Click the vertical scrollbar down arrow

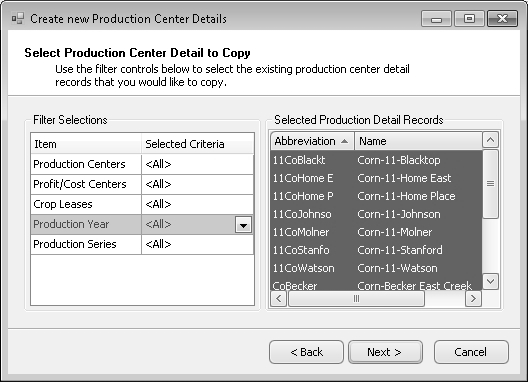click(x=490, y=281)
